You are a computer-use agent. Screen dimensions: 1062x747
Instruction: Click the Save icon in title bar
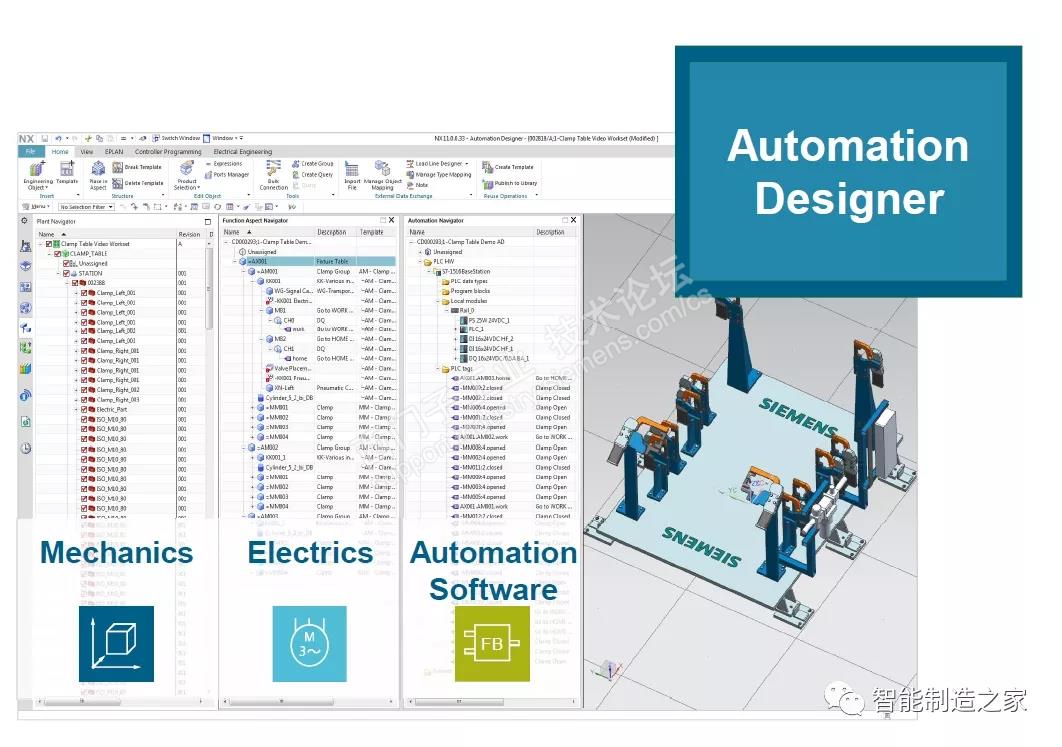(x=45, y=138)
